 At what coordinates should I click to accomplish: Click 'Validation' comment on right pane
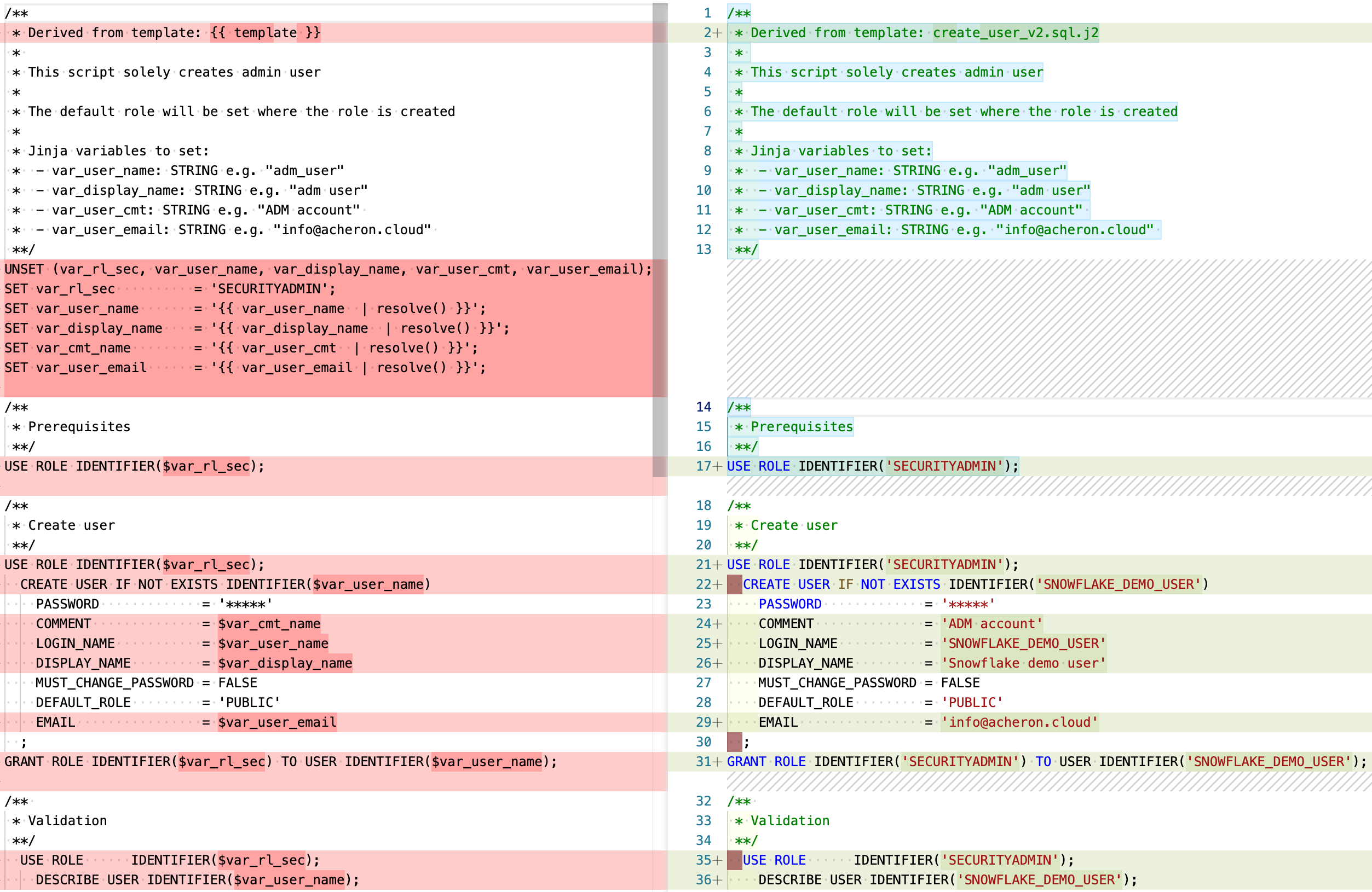[790, 820]
